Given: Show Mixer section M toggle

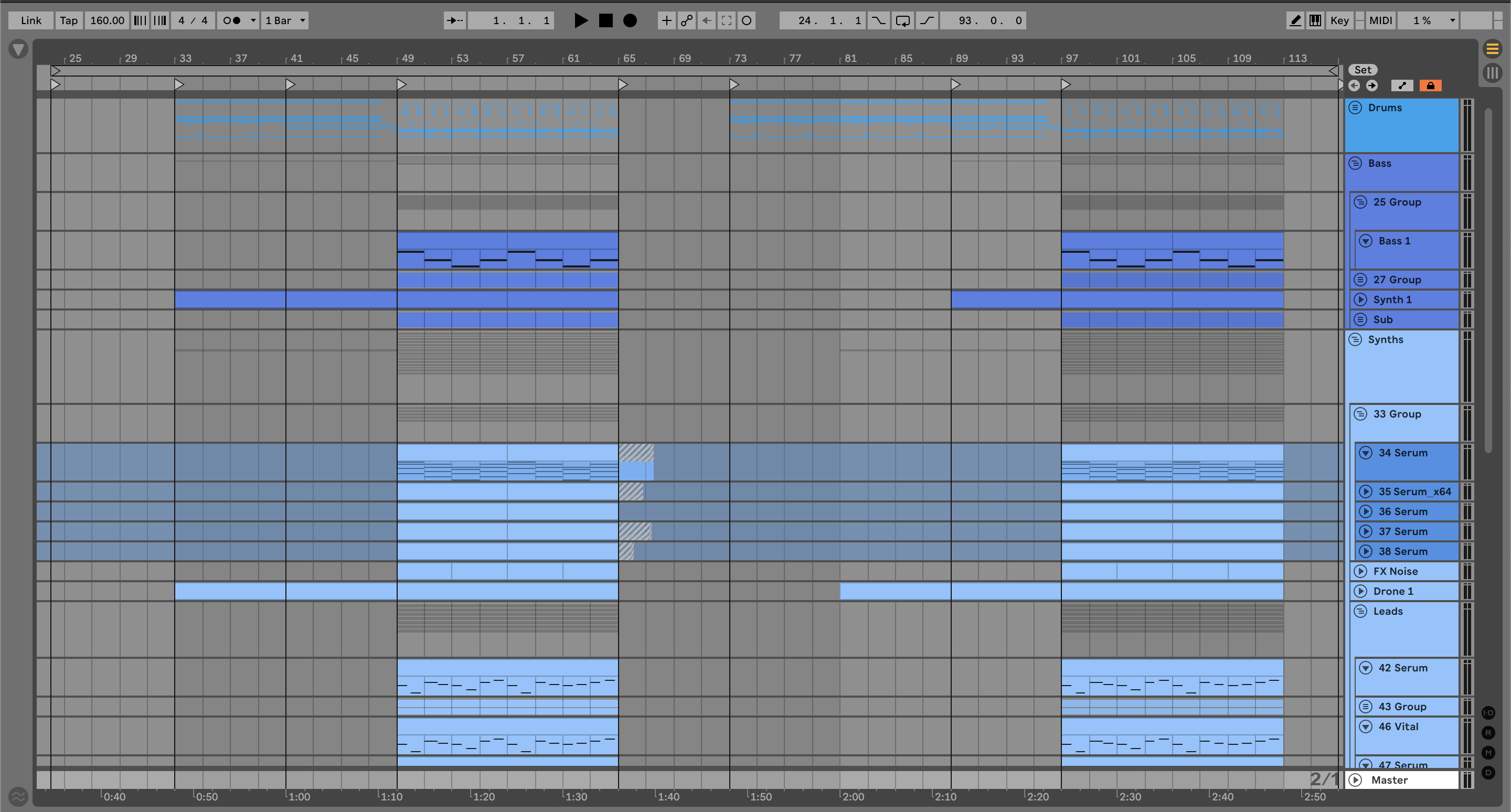Looking at the screenshot, I should point(1488,753).
